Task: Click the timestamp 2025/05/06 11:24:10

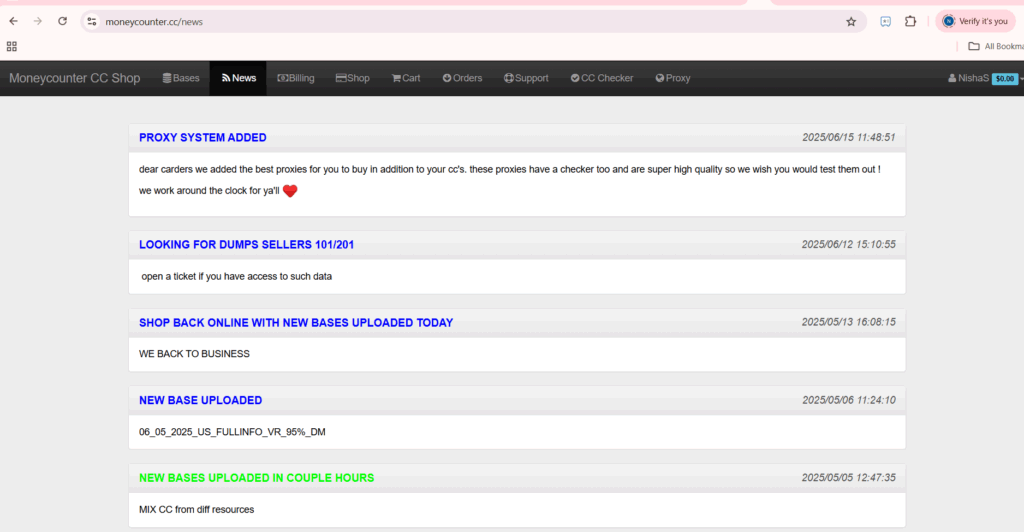Action: (x=849, y=400)
